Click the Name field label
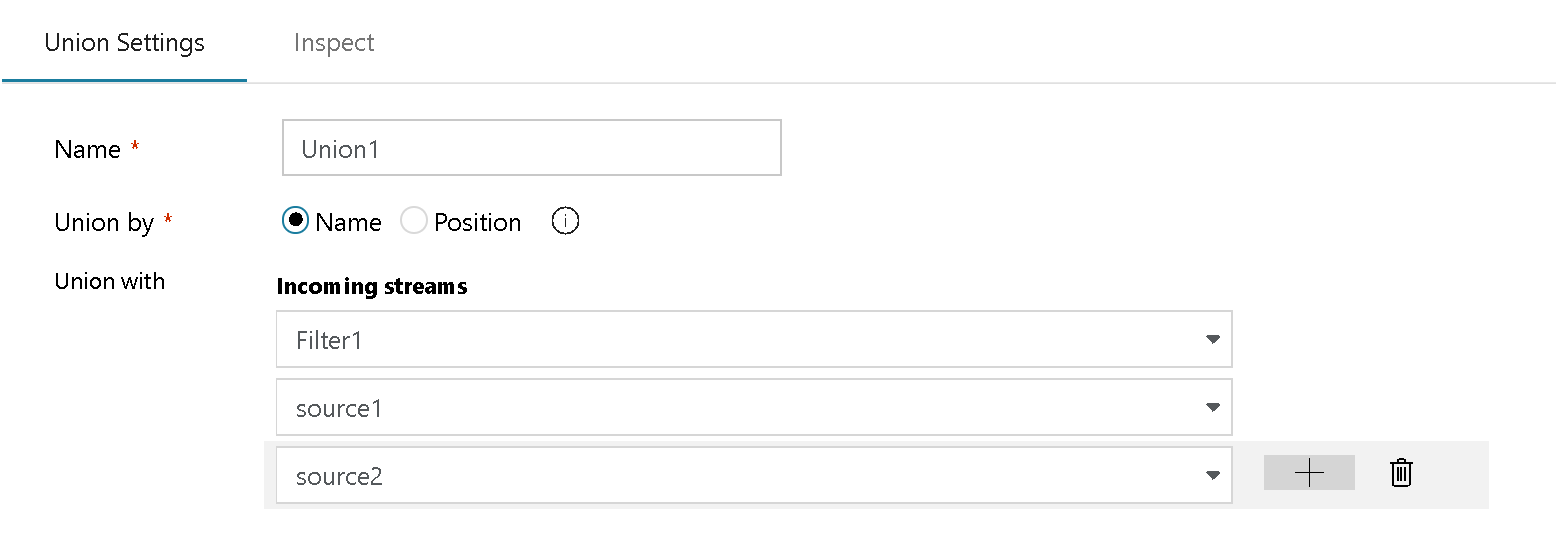 click(x=88, y=150)
